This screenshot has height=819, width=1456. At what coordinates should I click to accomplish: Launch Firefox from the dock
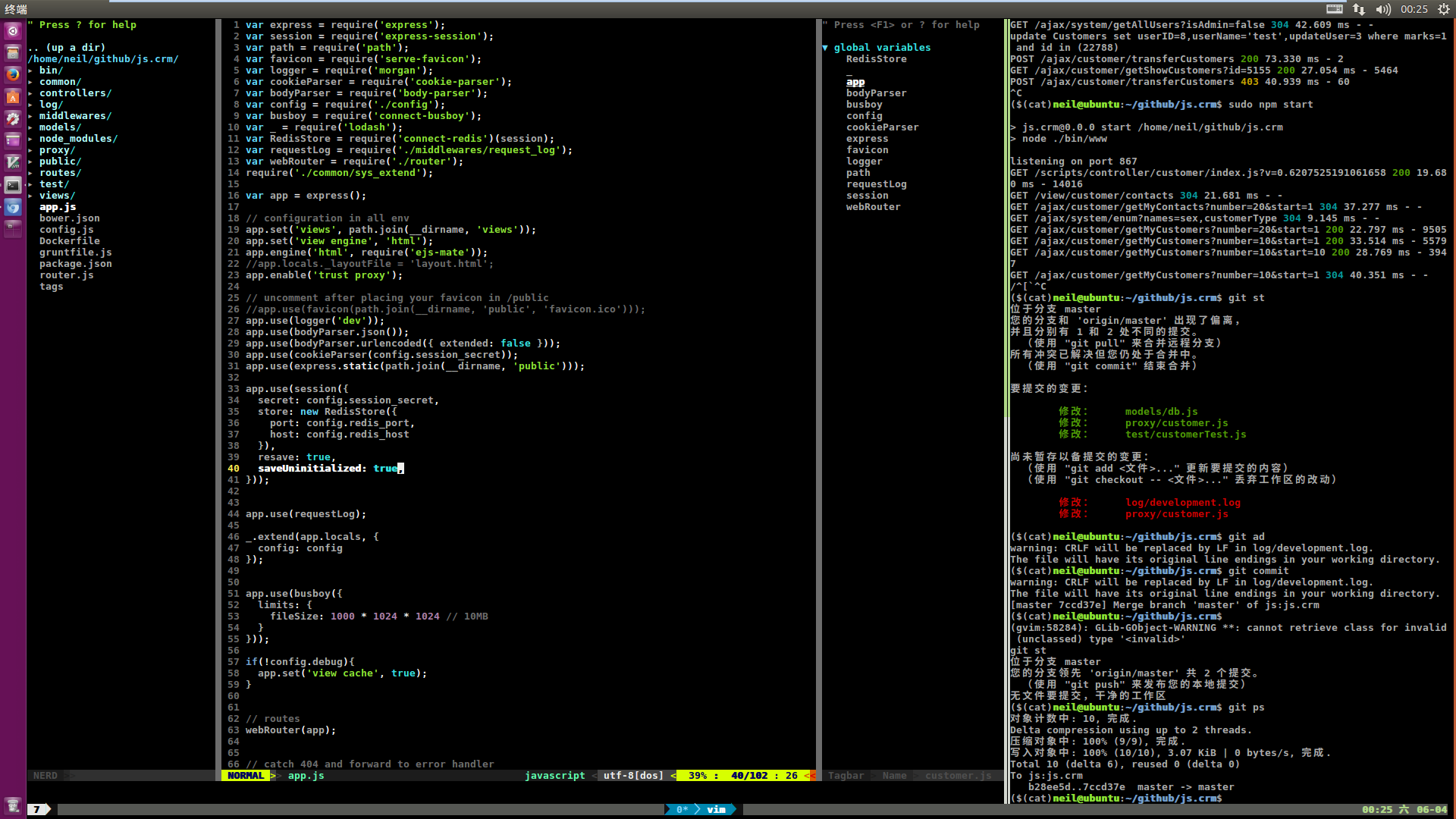pyautogui.click(x=13, y=74)
